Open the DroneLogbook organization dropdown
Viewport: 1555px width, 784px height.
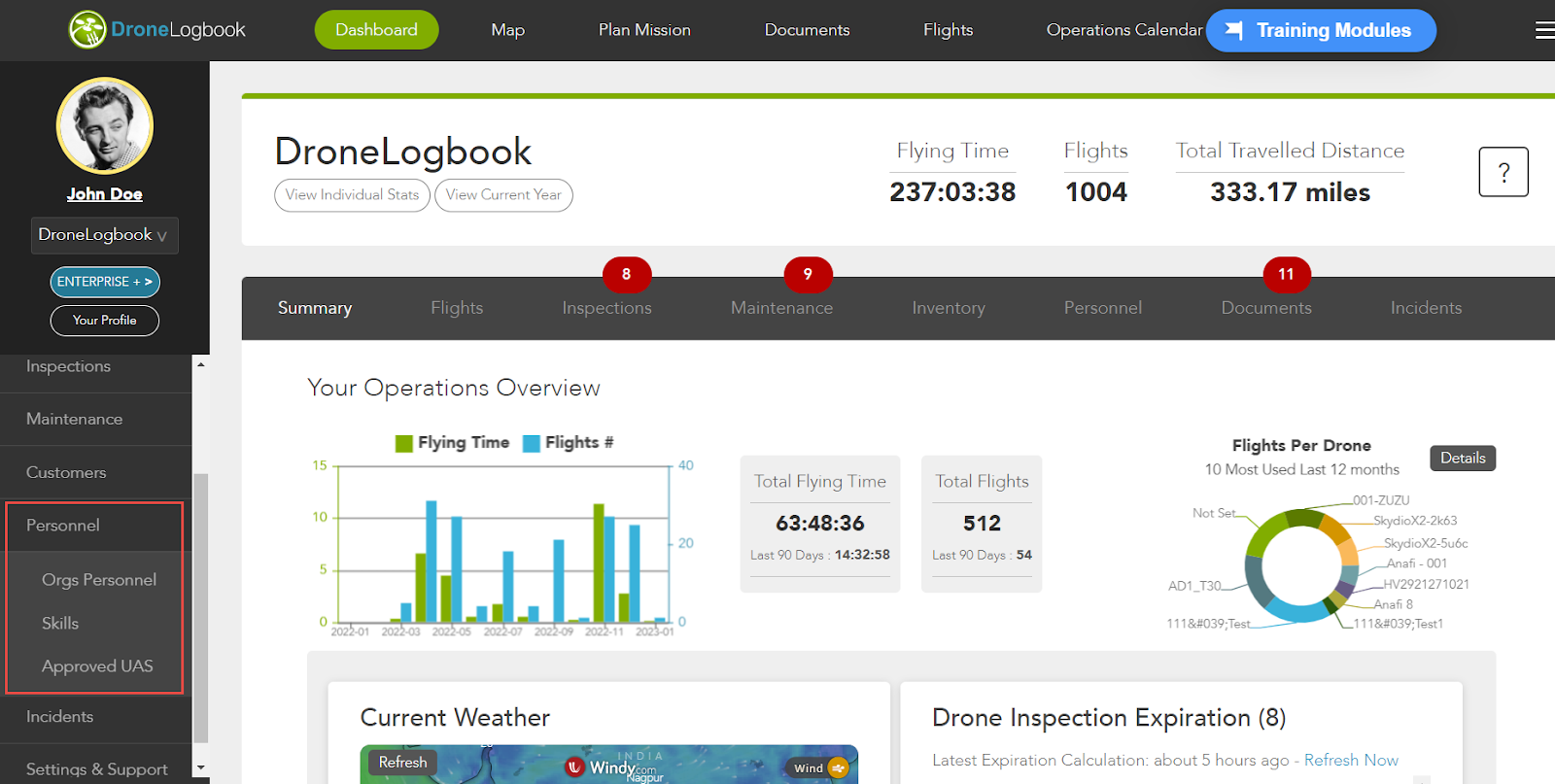pyautogui.click(x=104, y=235)
